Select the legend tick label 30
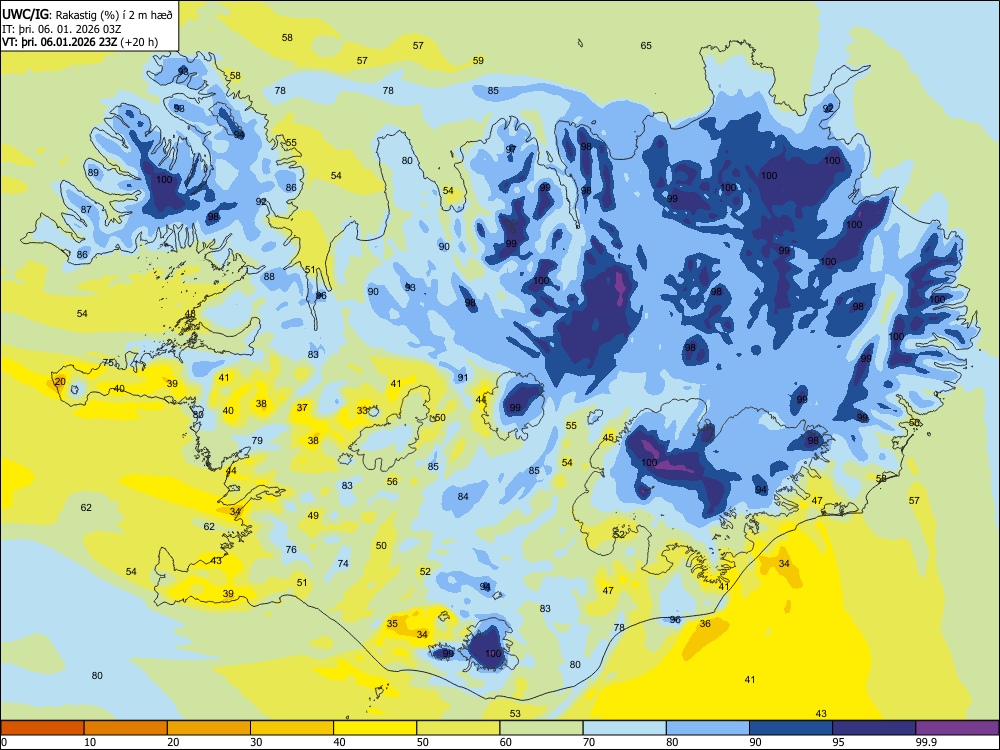Viewport: 1000px width, 750px height. (256, 742)
